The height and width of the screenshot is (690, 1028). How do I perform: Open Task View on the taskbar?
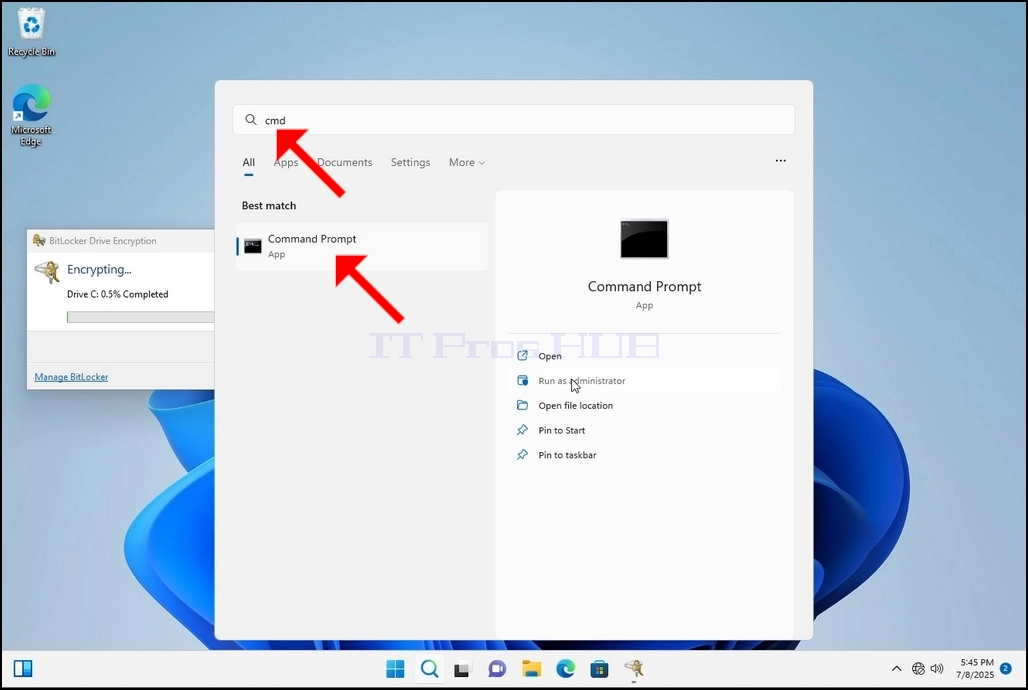click(463, 669)
